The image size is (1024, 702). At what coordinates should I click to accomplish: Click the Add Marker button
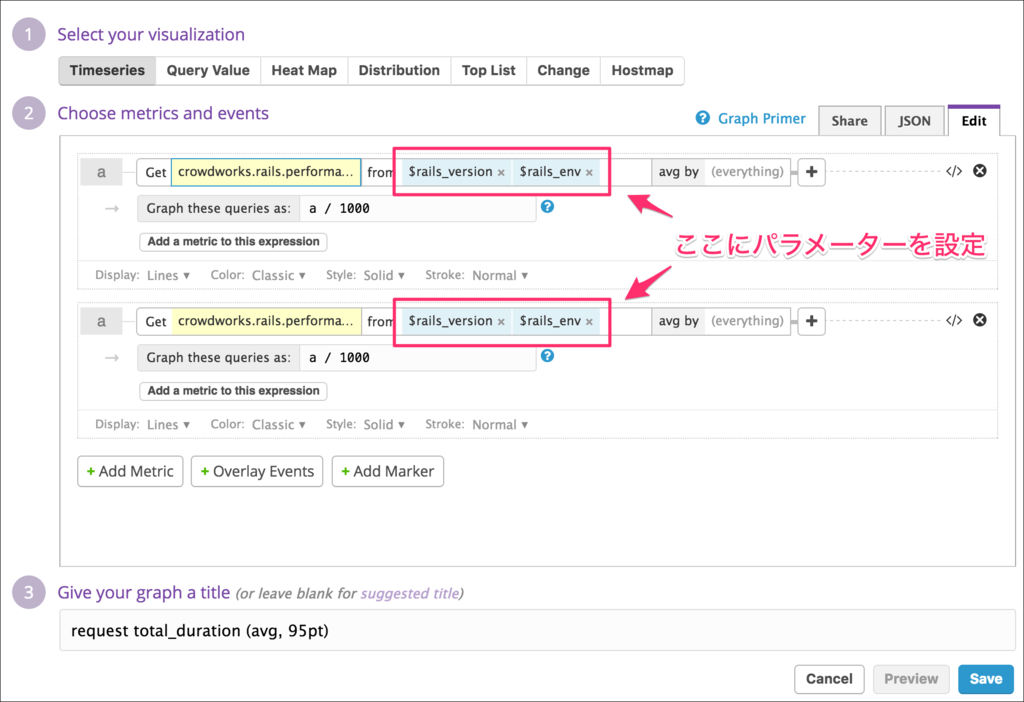(x=388, y=471)
